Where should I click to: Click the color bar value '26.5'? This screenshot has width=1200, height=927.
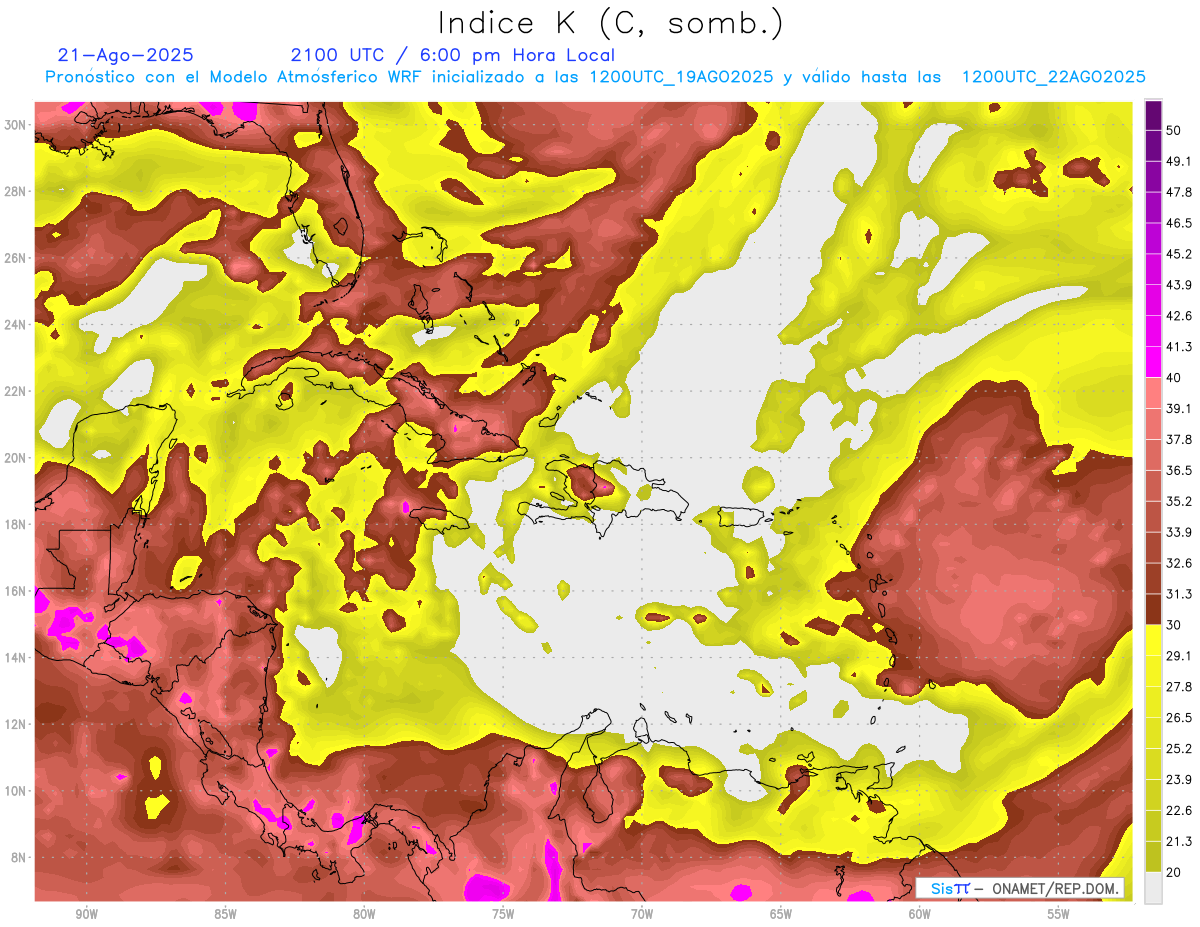click(1178, 717)
